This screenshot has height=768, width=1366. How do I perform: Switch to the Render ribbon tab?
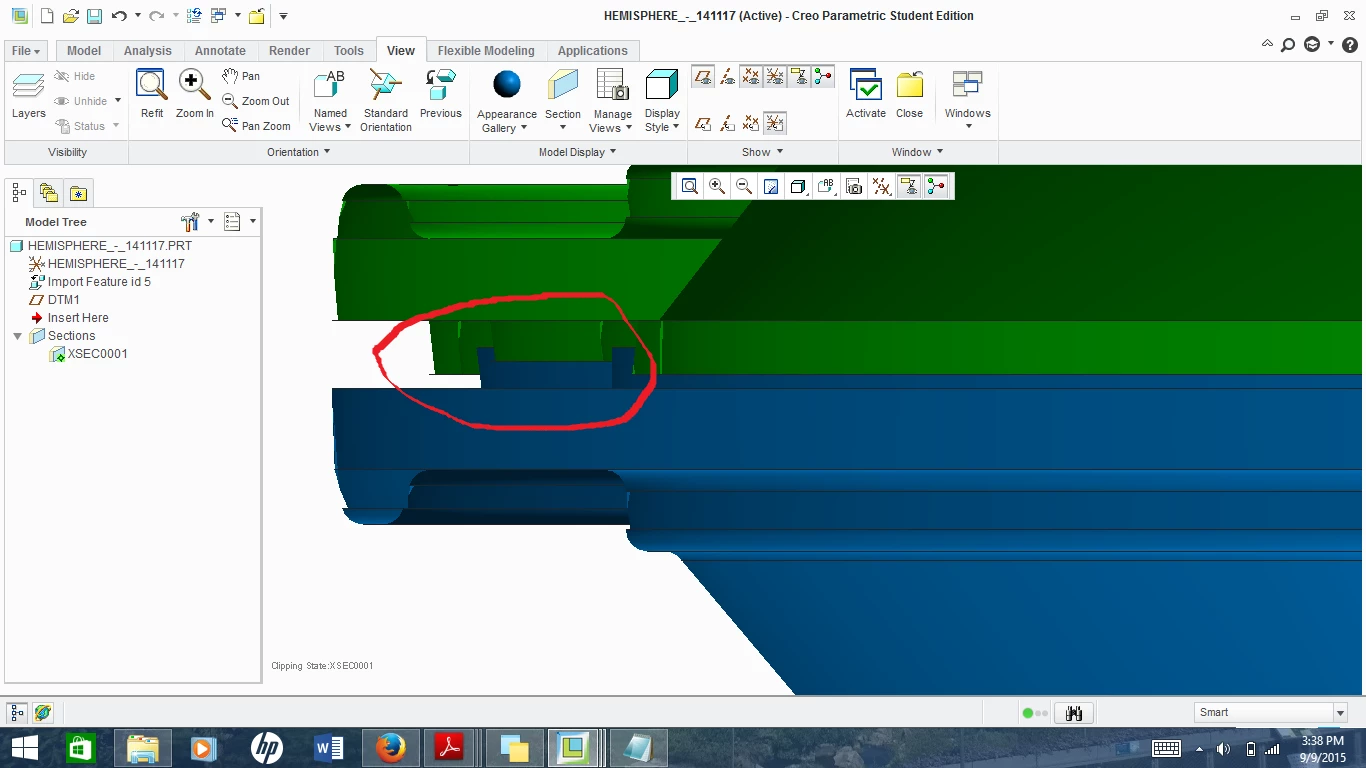pyautogui.click(x=289, y=50)
